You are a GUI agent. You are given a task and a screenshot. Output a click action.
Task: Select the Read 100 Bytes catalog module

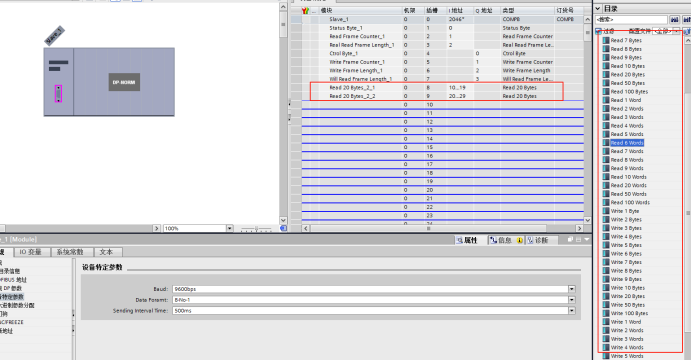[x=629, y=92]
